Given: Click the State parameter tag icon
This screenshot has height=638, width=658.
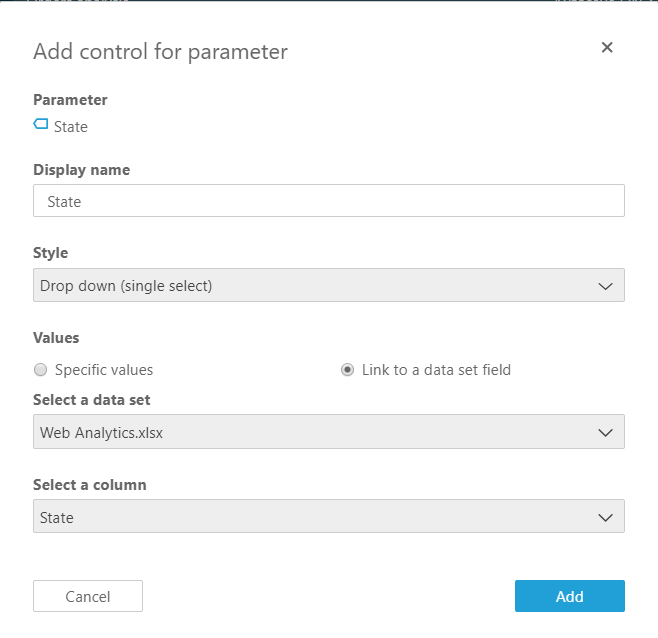Looking at the screenshot, I should pyautogui.click(x=41, y=125).
